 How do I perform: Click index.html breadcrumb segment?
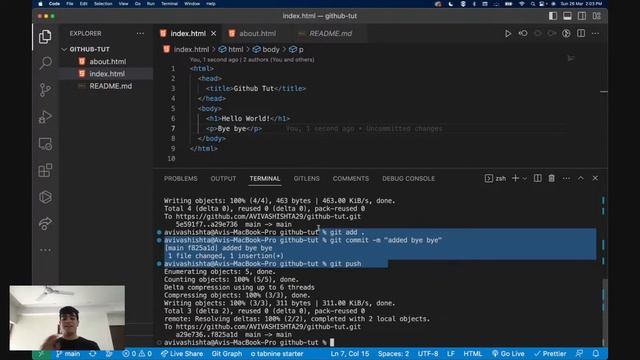pos(187,49)
